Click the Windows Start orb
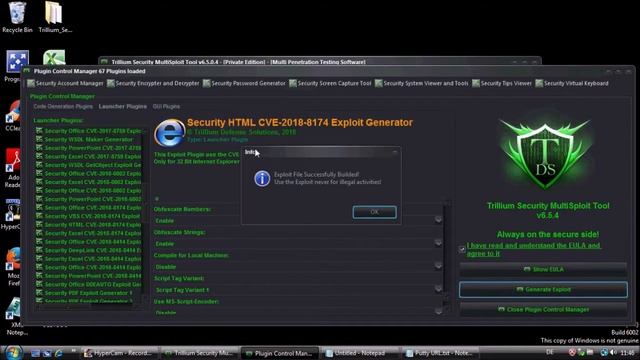This screenshot has width=640, height=360. (13, 352)
